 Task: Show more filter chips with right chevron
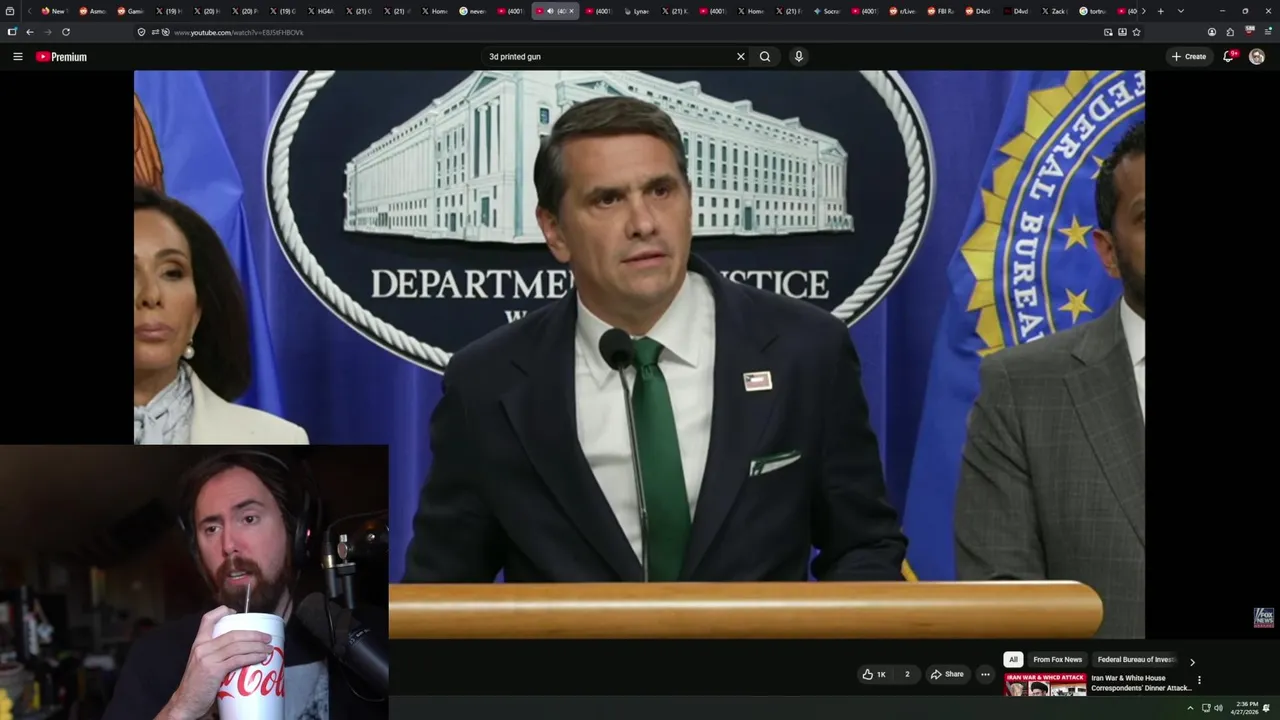coord(1192,662)
